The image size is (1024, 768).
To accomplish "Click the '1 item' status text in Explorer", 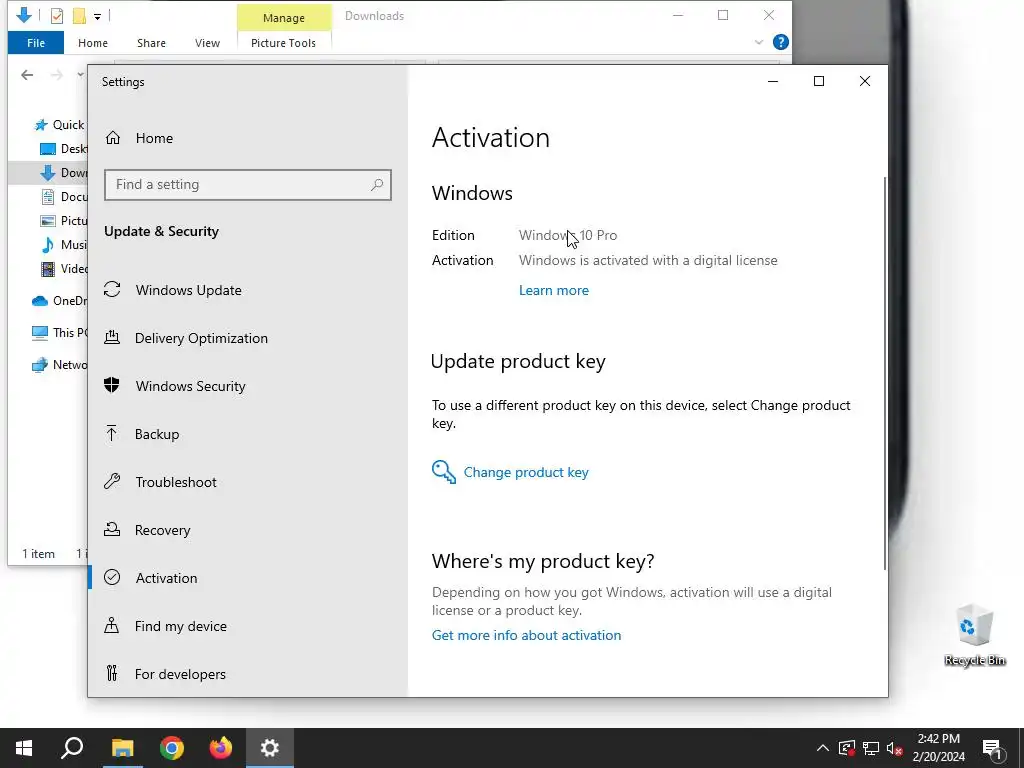I will pos(39,554).
